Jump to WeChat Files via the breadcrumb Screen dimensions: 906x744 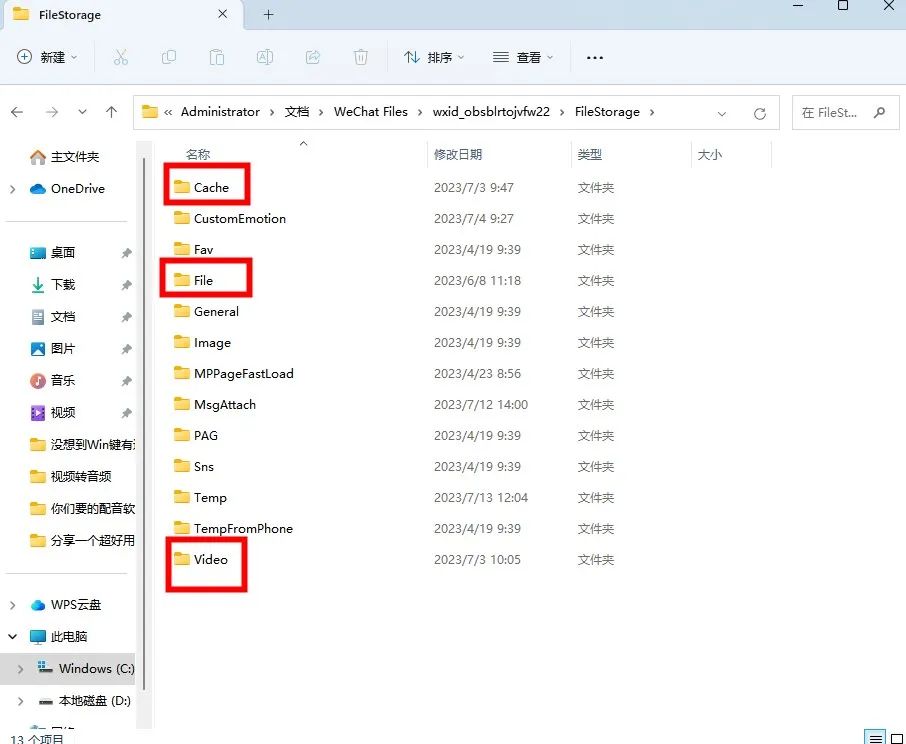click(371, 112)
